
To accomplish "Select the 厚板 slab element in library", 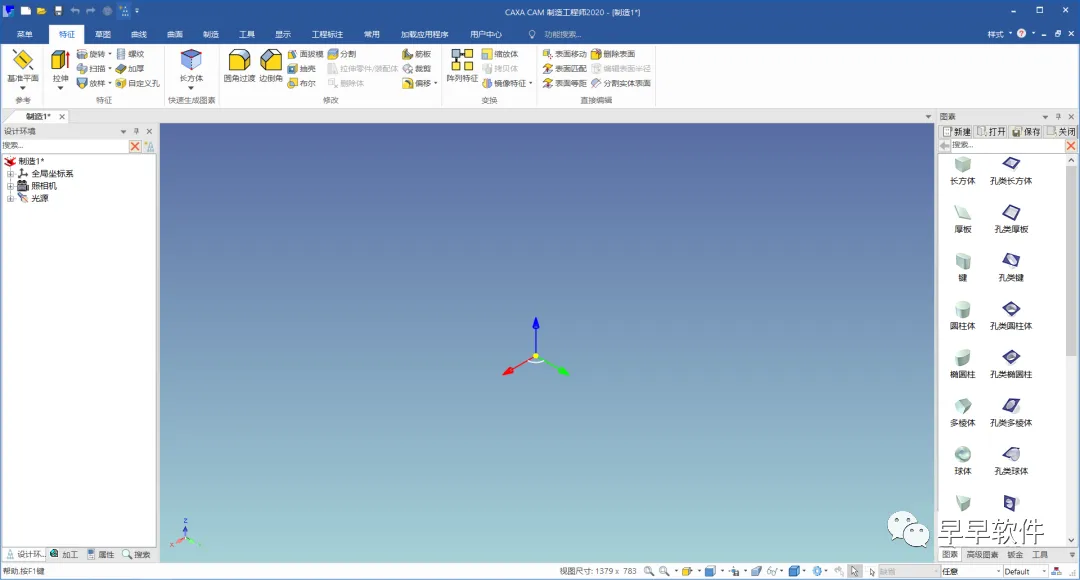I will pyautogui.click(x=962, y=218).
